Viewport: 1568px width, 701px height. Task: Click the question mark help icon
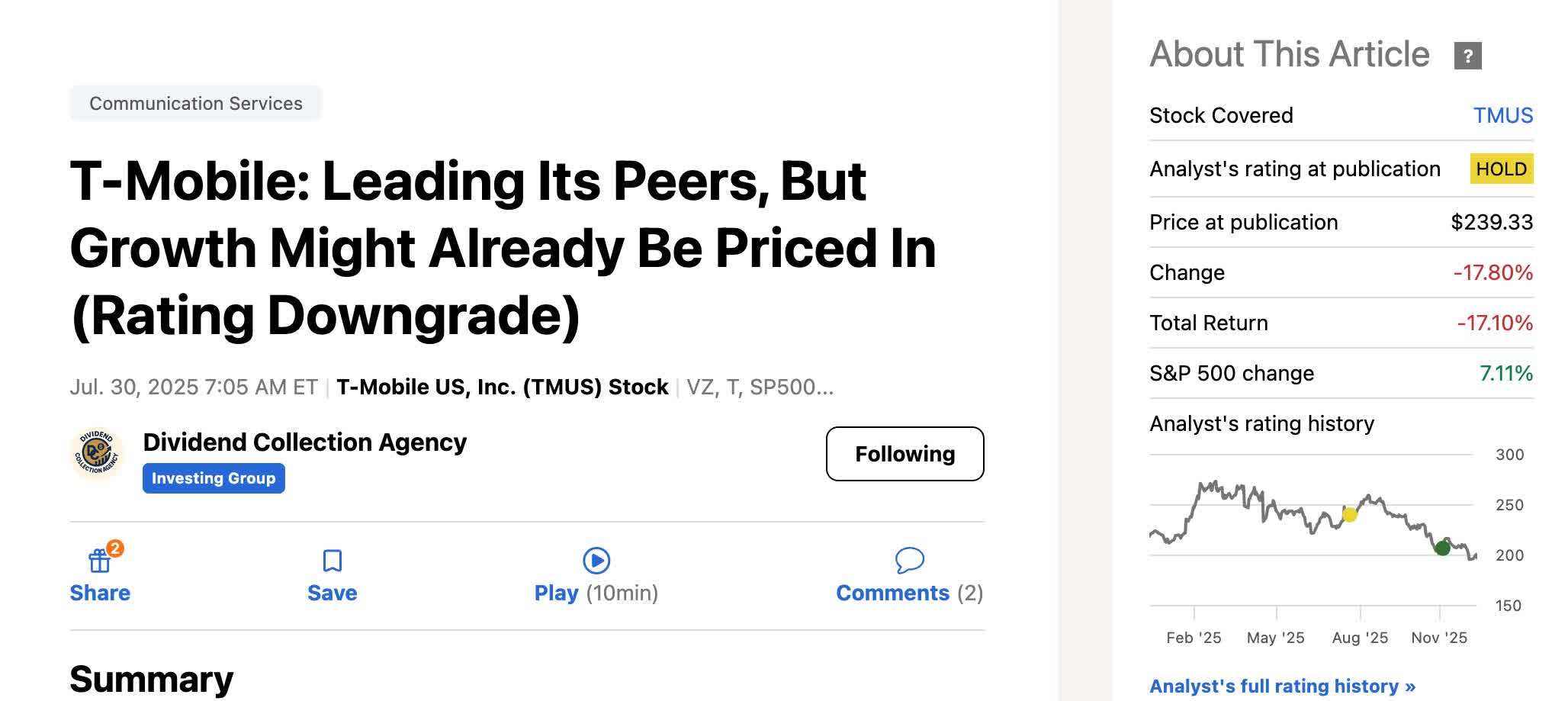1467,53
